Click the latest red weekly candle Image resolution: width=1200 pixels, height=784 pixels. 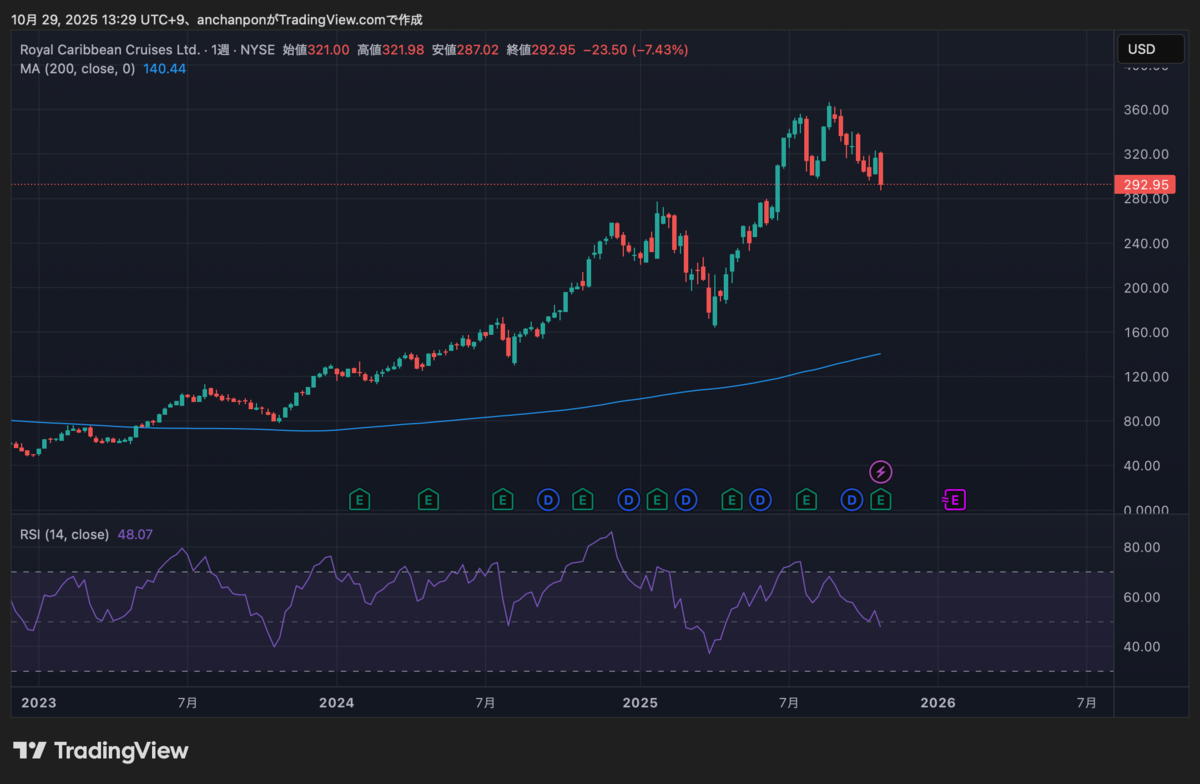pyautogui.click(x=881, y=171)
